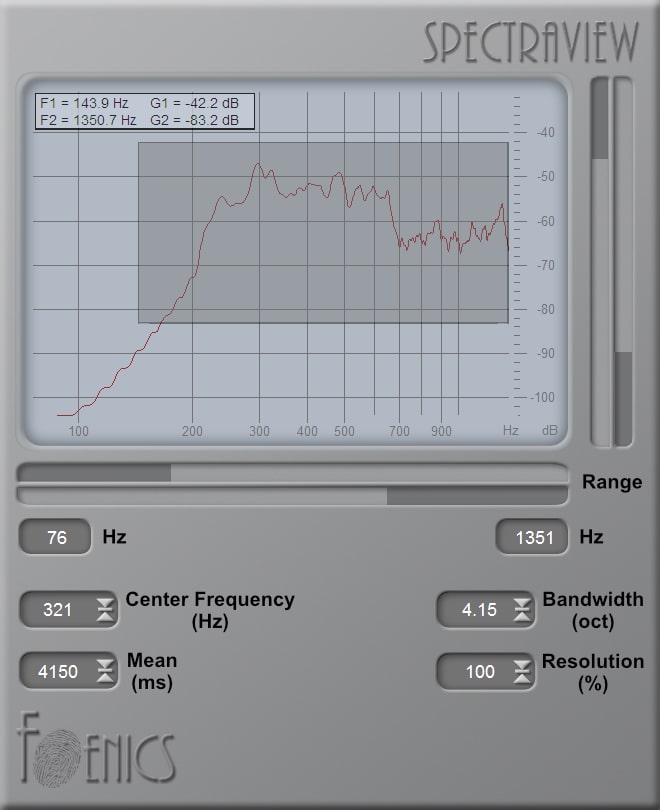The width and height of the screenshot is (660, 810).
Task: Increase the Mean (ms) value with up arrow
Action: (x=105, y=665)
